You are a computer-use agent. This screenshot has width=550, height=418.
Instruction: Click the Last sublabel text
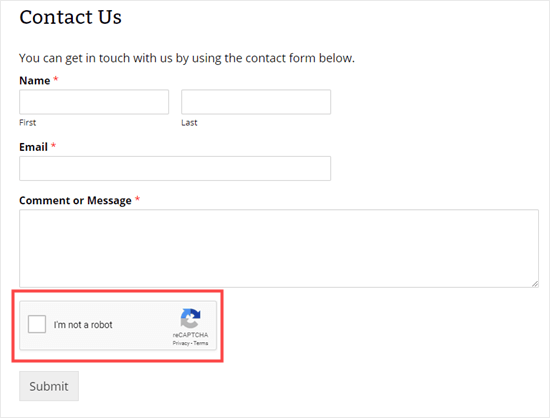[189, 123]
